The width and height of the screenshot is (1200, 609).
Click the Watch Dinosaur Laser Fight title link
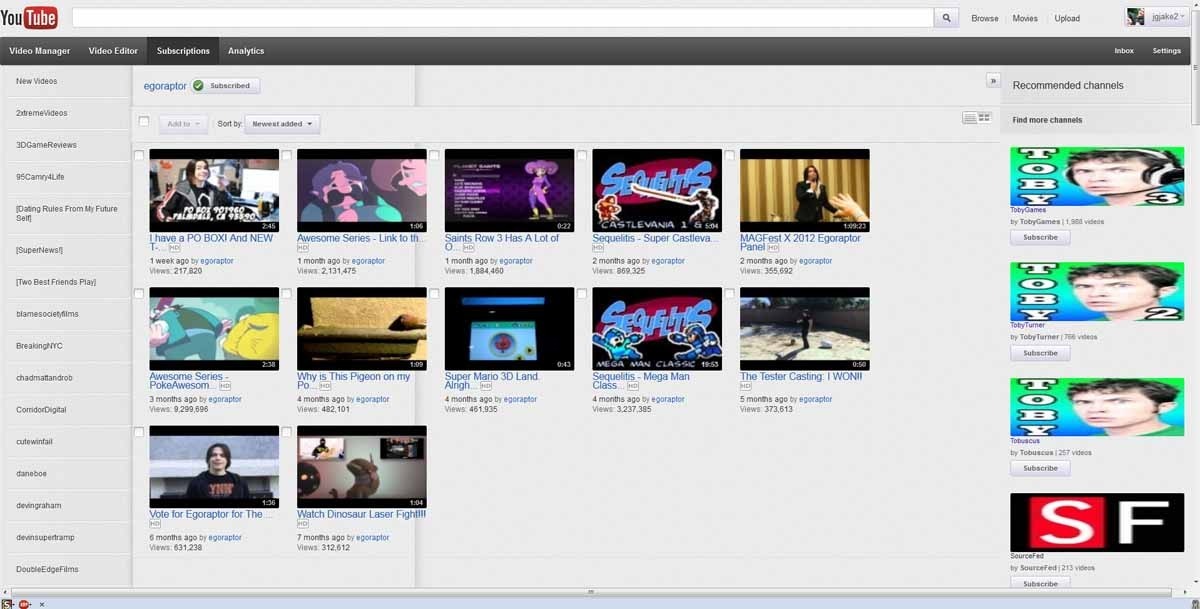[361, 515]
